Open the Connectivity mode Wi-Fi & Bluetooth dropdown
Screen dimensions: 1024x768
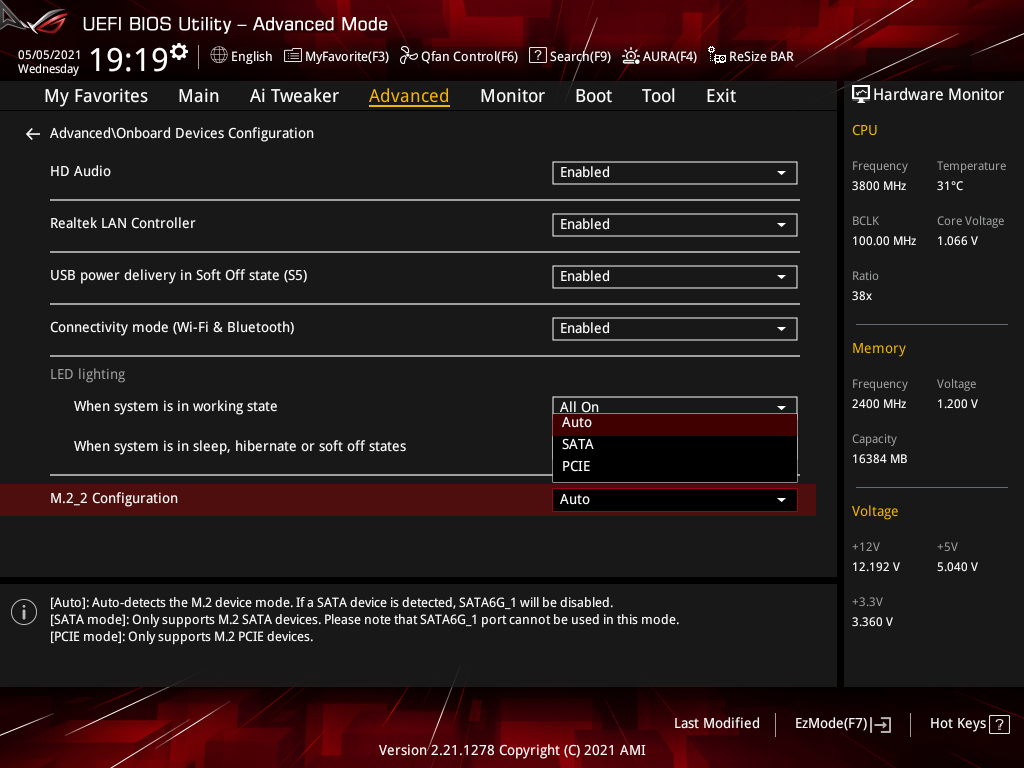point(674,329)
